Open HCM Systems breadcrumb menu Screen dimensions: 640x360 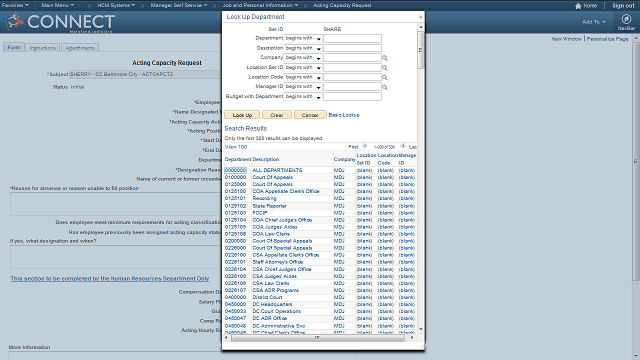pos(116,5)
